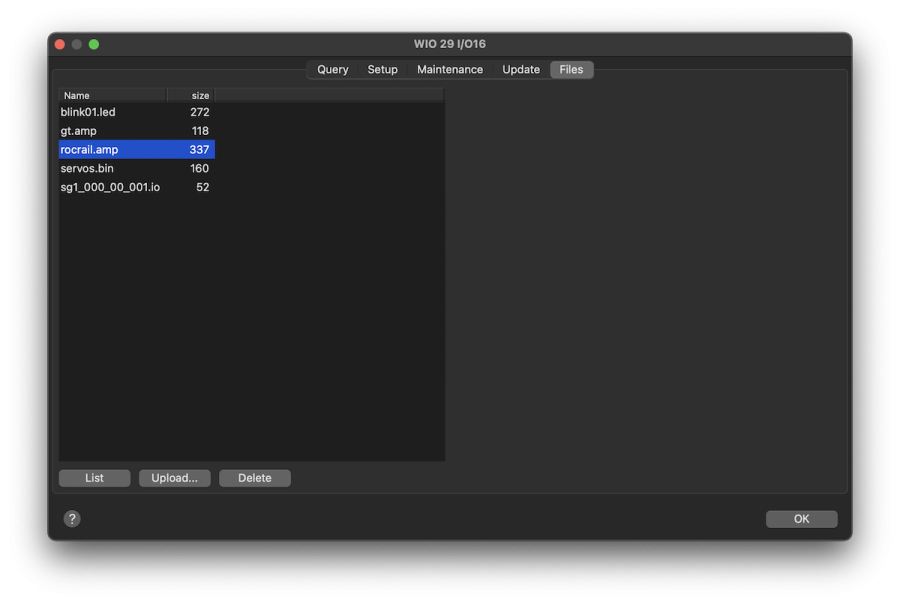This screenshot has height=603, width=900.
Task: Switch to the Query tab
Action: [332, 70]
